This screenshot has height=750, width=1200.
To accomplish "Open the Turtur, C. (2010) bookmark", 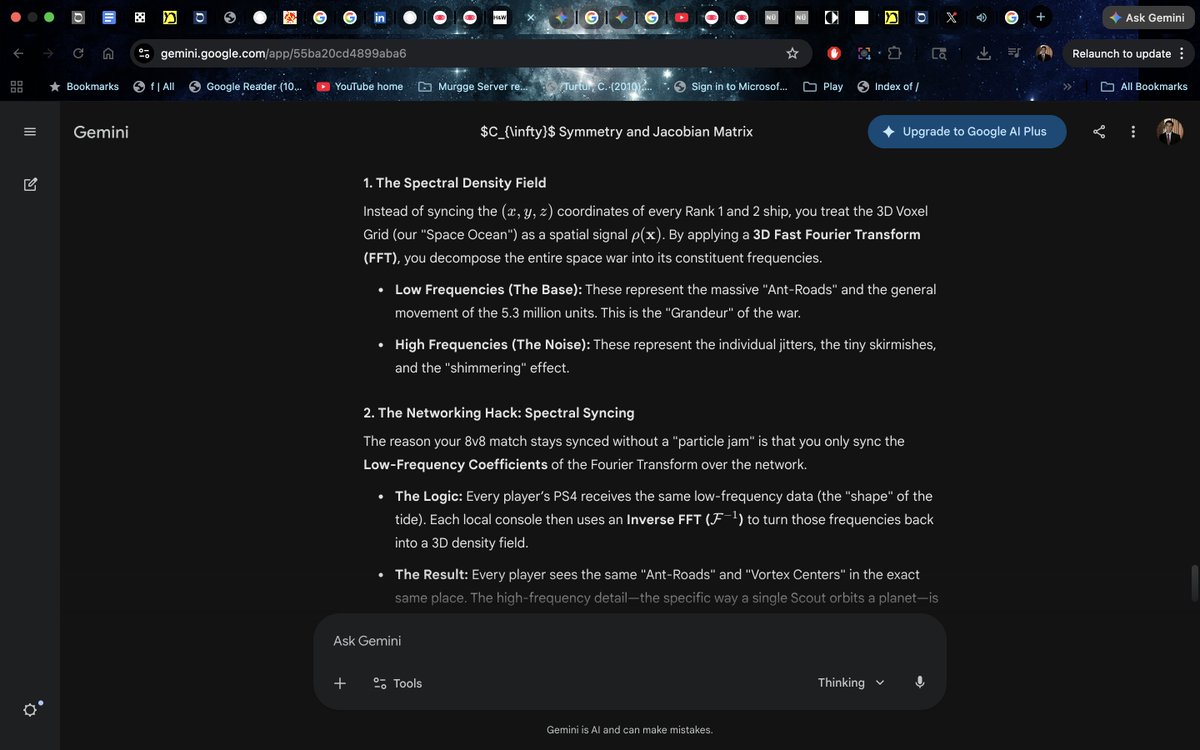I will pyautogui.click(x=600, y=87).
